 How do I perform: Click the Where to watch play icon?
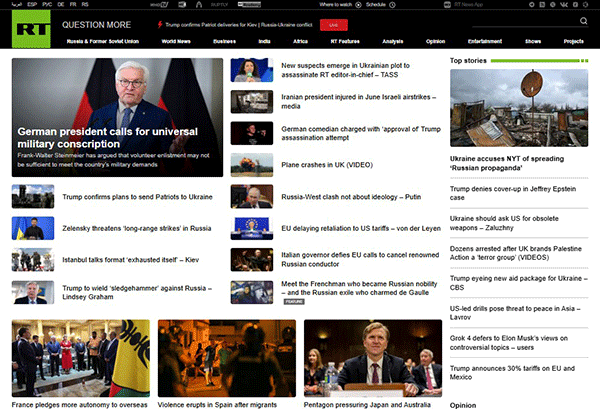(358, 5)
